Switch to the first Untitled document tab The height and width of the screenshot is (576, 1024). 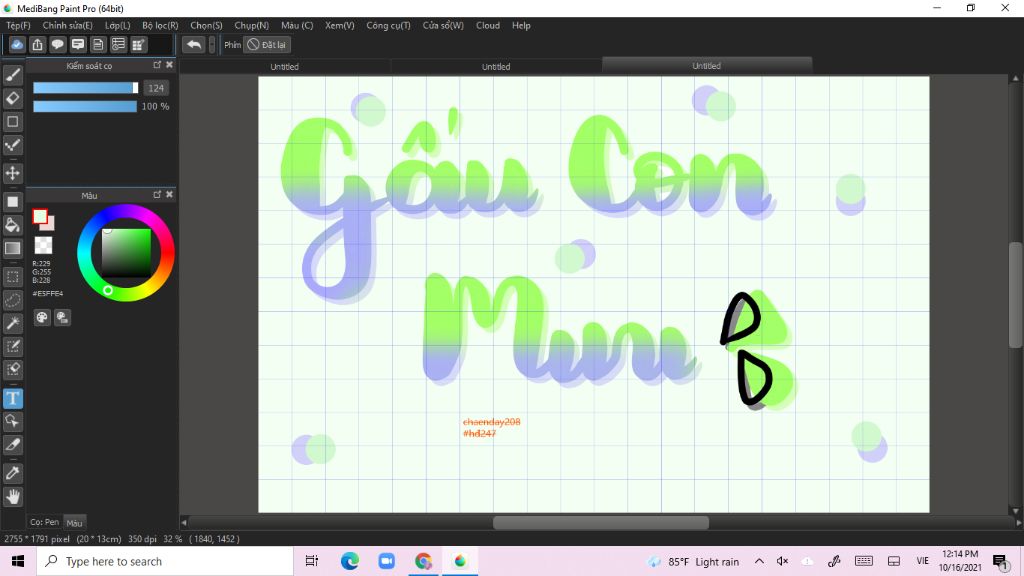tap(285, 67)
